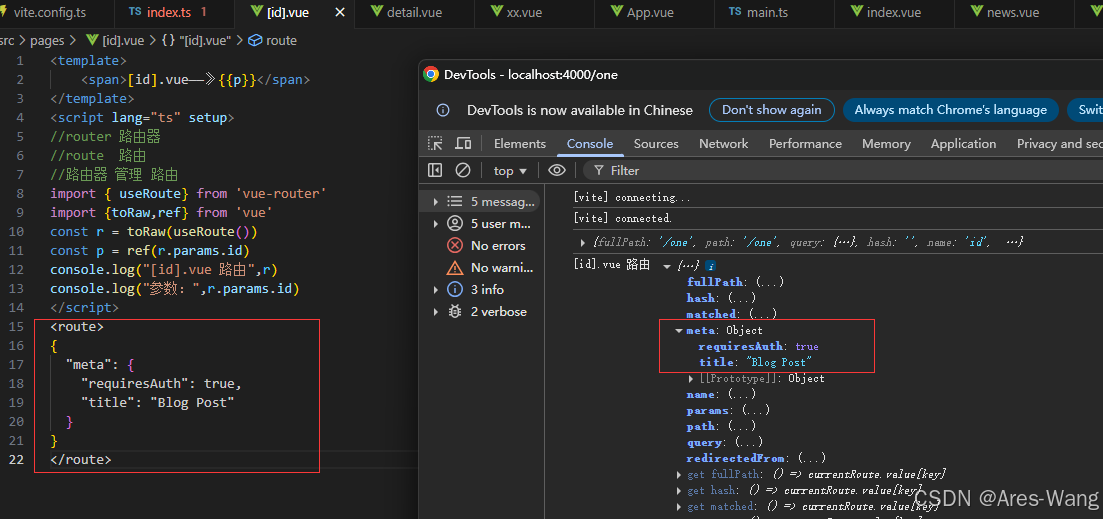Click the query: (...) property

point(725,442)
